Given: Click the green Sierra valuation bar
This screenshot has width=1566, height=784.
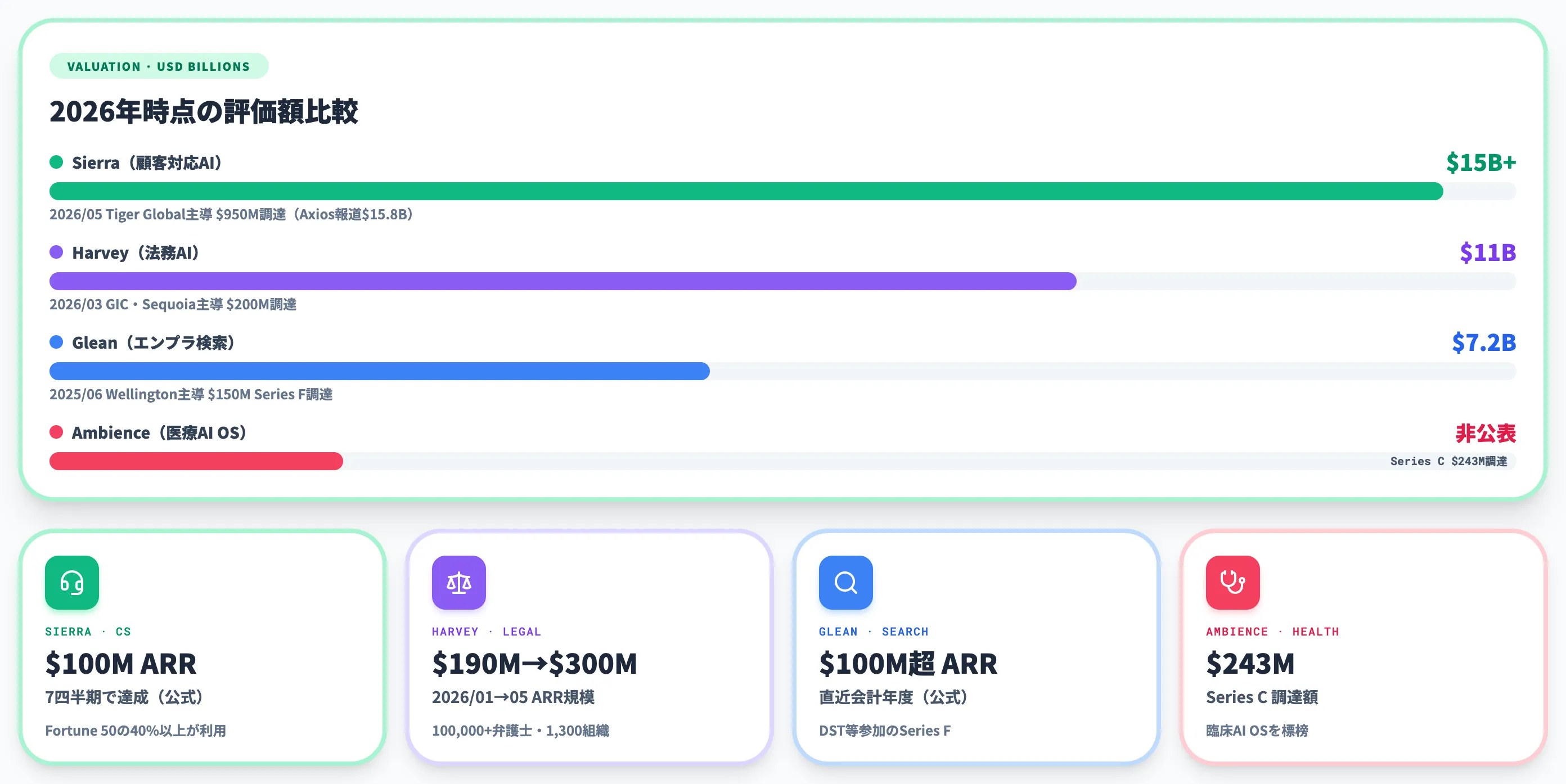Looking at the screenshot, I should tap(746, 191).
